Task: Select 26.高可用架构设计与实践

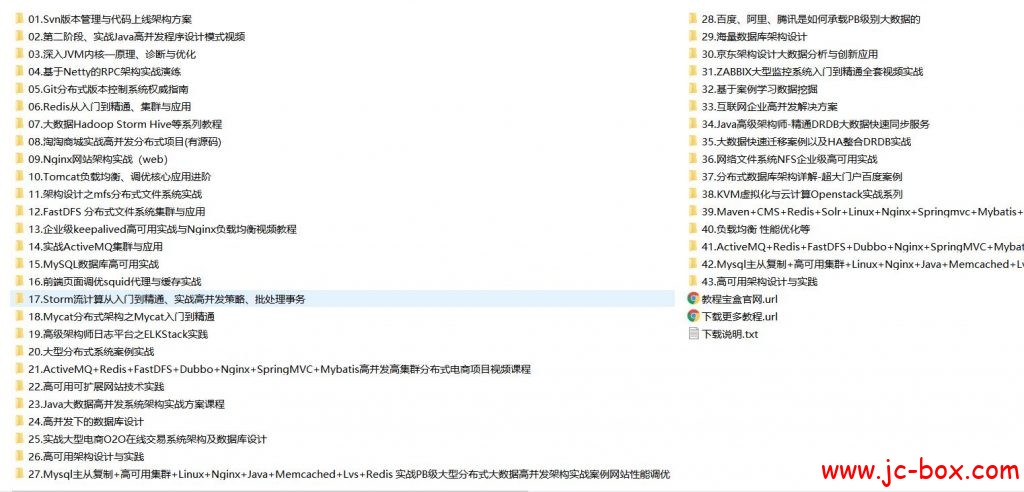Action: 86,457
